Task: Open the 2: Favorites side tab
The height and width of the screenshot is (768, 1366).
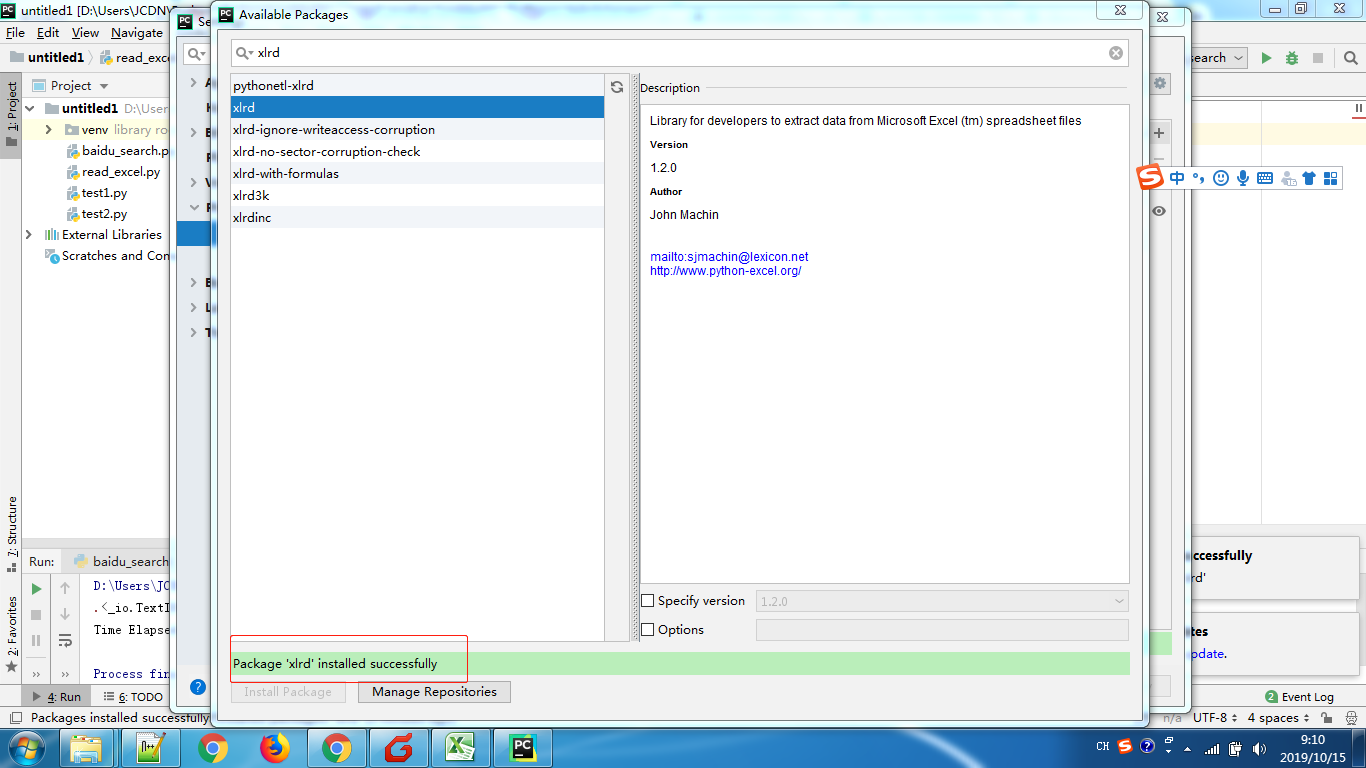Action: coord(11,634)
